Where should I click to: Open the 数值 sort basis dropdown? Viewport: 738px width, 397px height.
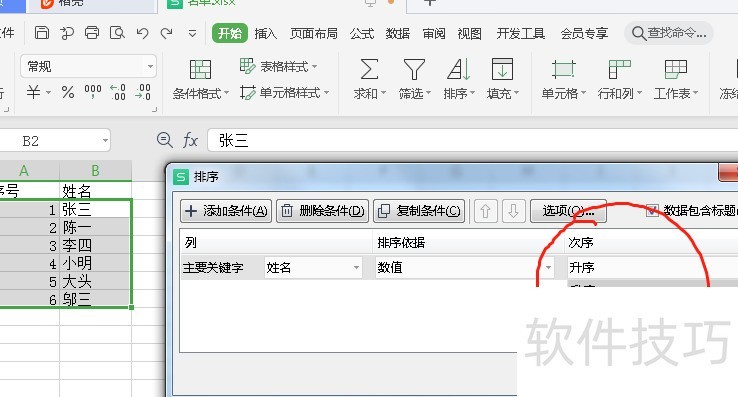pos(465,267)
